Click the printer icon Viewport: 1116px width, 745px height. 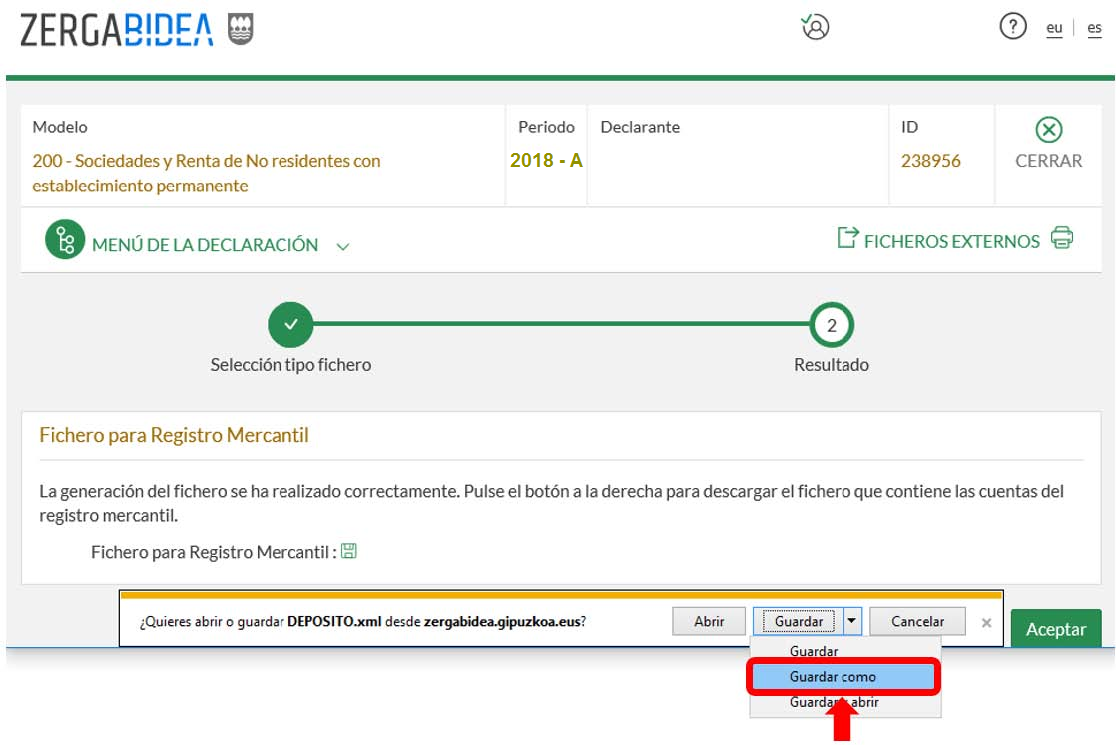click(1062, 239)
